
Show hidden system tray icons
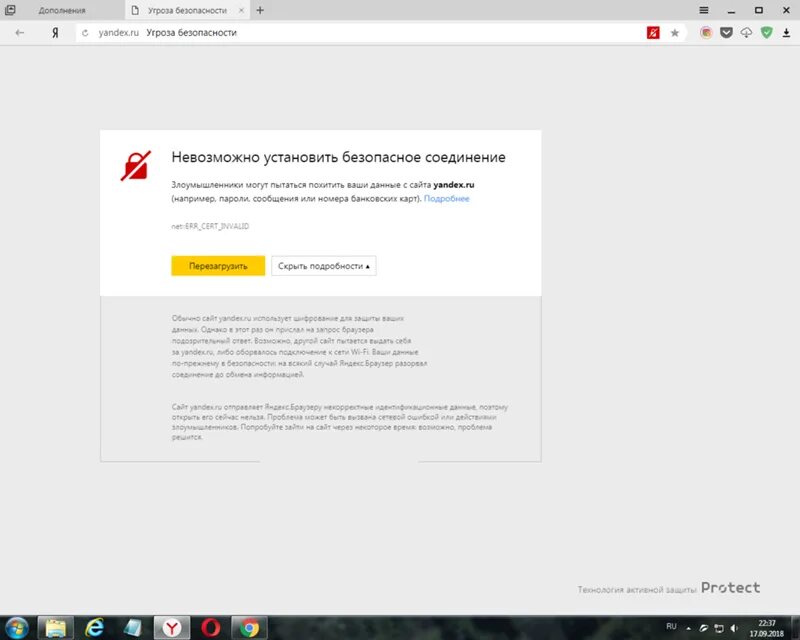click(688, 628)
